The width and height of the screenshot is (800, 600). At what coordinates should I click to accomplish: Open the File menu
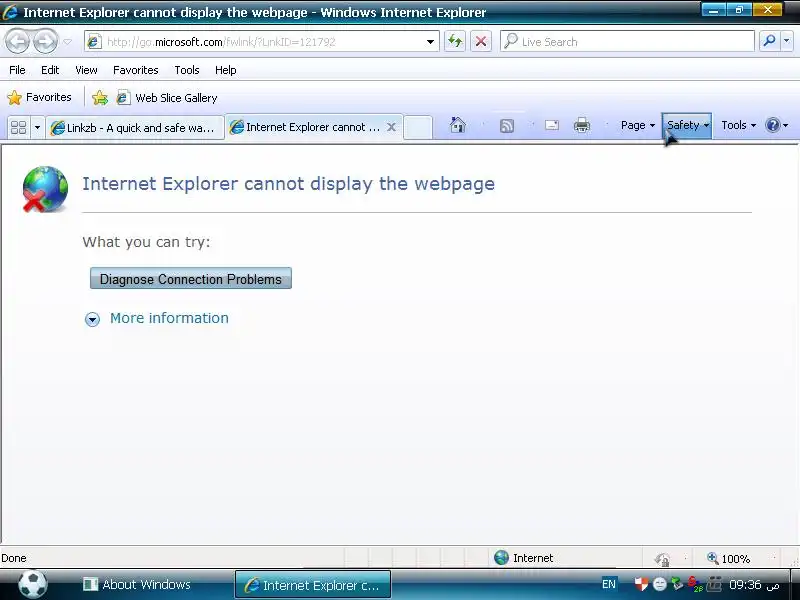click(x=17, y=70)
